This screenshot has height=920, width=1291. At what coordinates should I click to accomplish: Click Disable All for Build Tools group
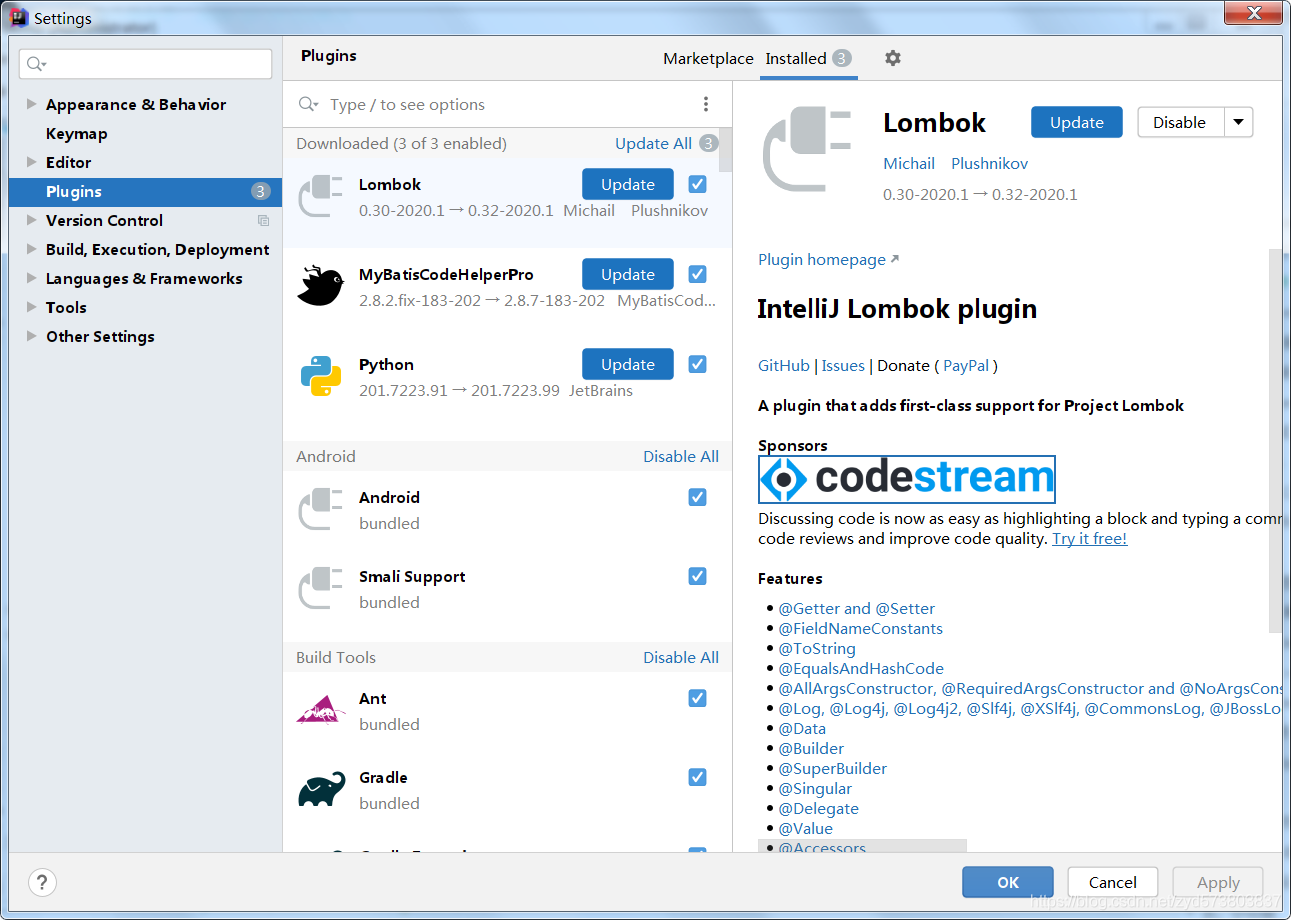click(681, 657)
